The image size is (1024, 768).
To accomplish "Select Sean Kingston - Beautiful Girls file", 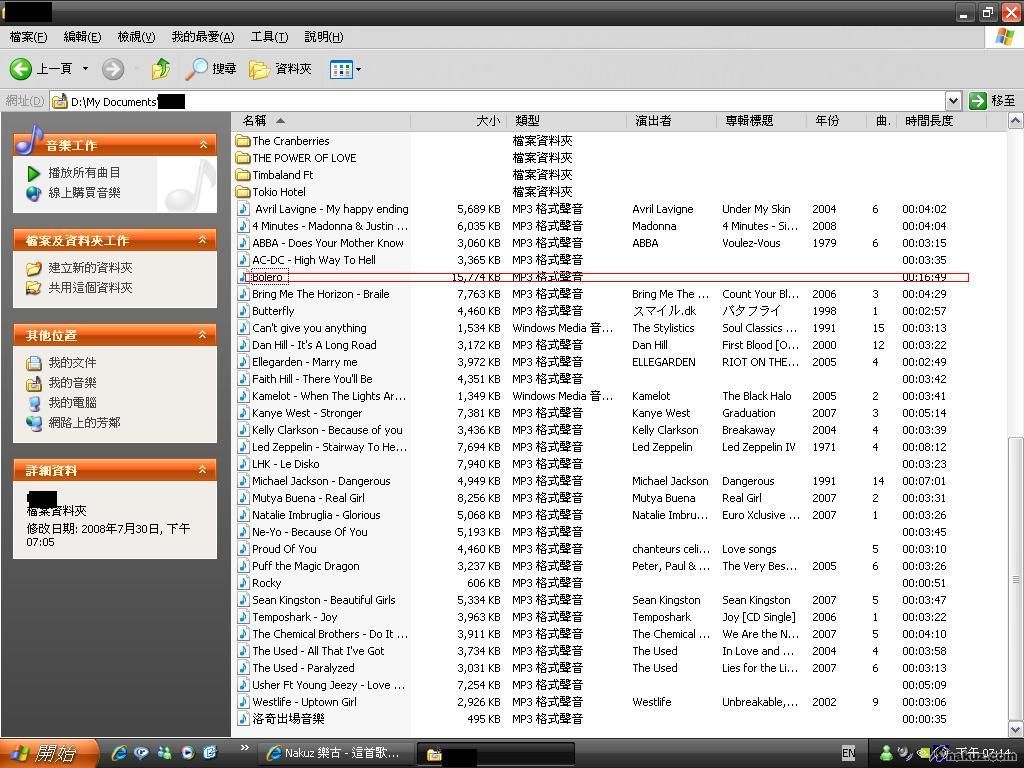I will point(324,600).
